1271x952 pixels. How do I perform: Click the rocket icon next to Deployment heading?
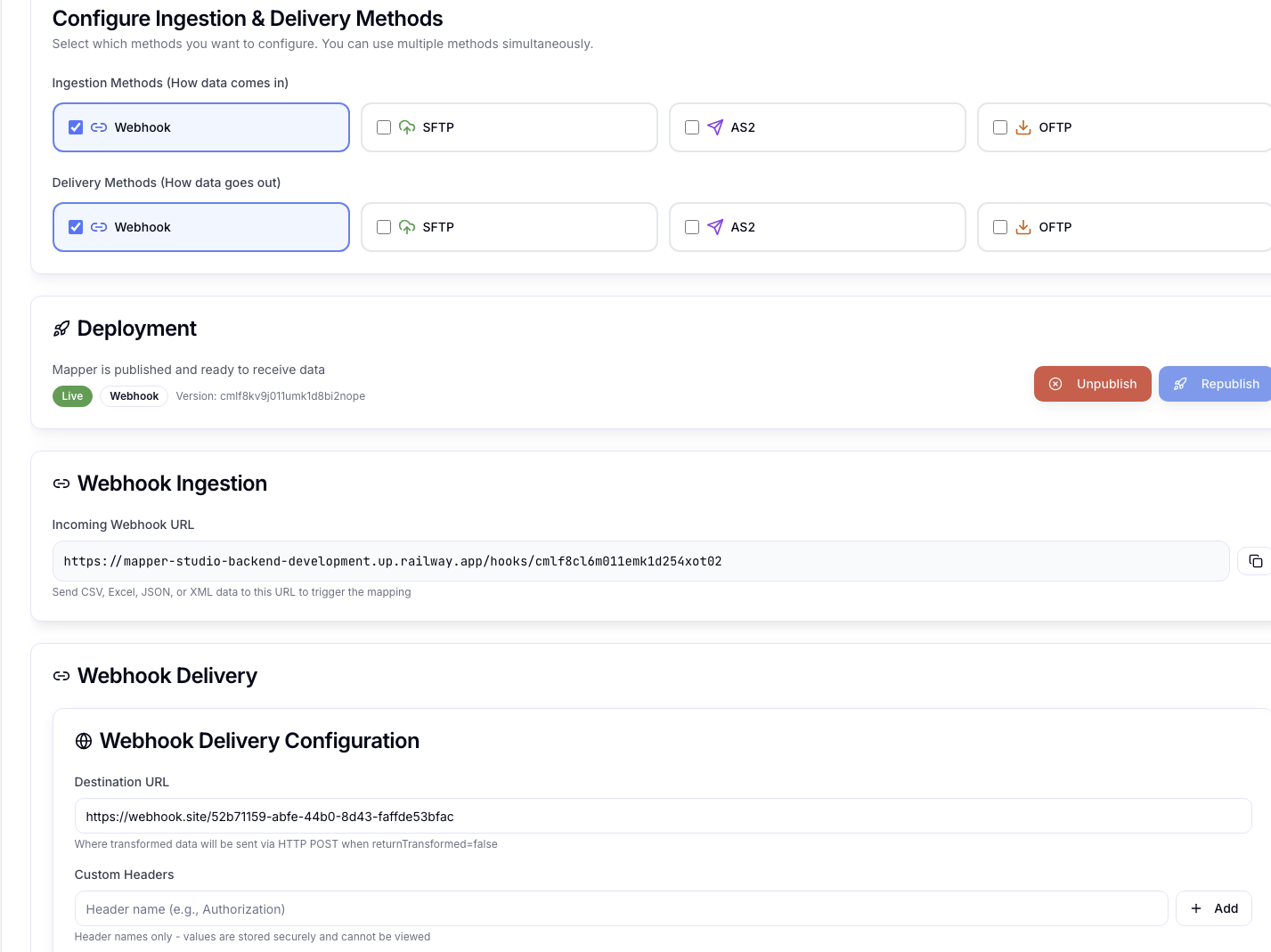(x=61, y=329)
